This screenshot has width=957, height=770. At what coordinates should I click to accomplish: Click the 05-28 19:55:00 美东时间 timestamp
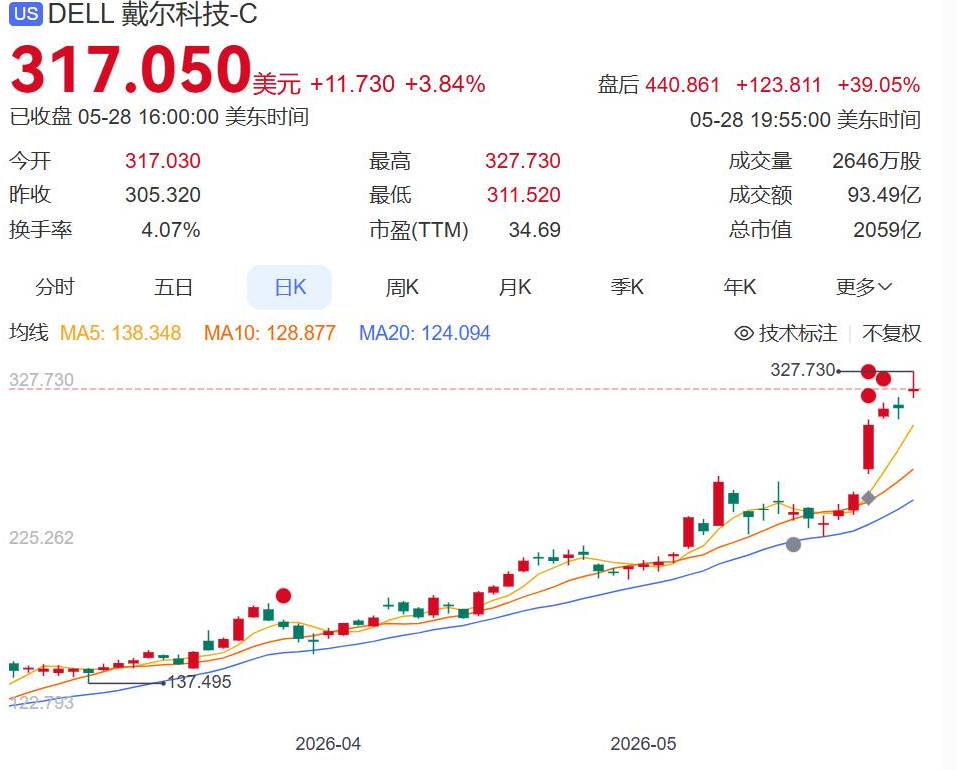805,120
